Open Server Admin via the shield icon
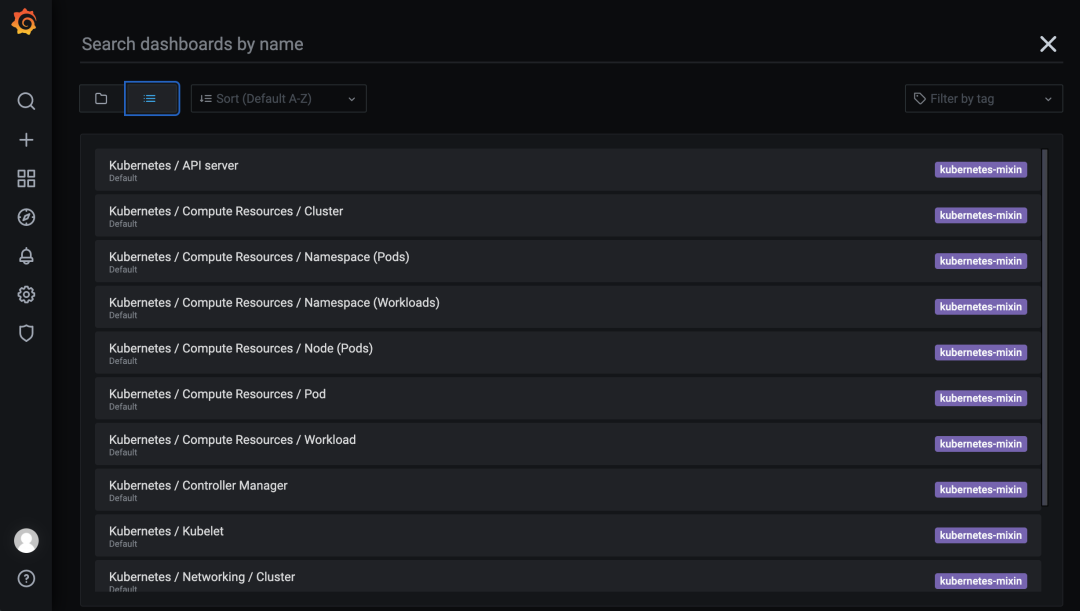 click(x=26, y=333)
